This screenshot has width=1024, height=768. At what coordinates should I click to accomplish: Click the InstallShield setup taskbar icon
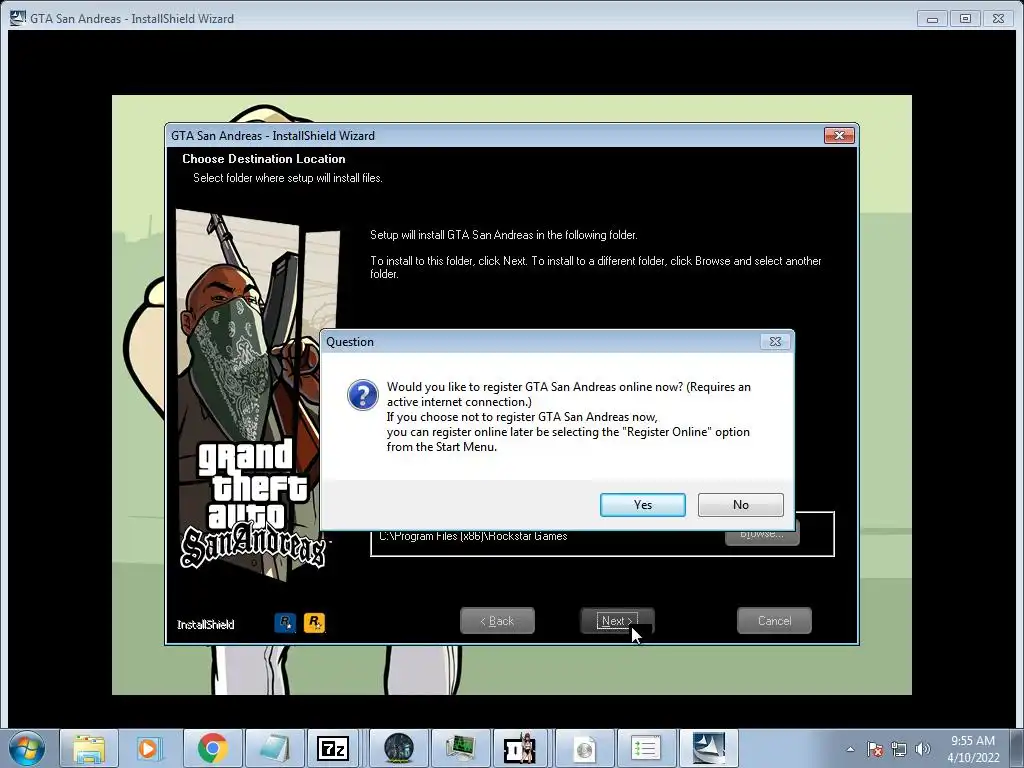click(709, 748)
